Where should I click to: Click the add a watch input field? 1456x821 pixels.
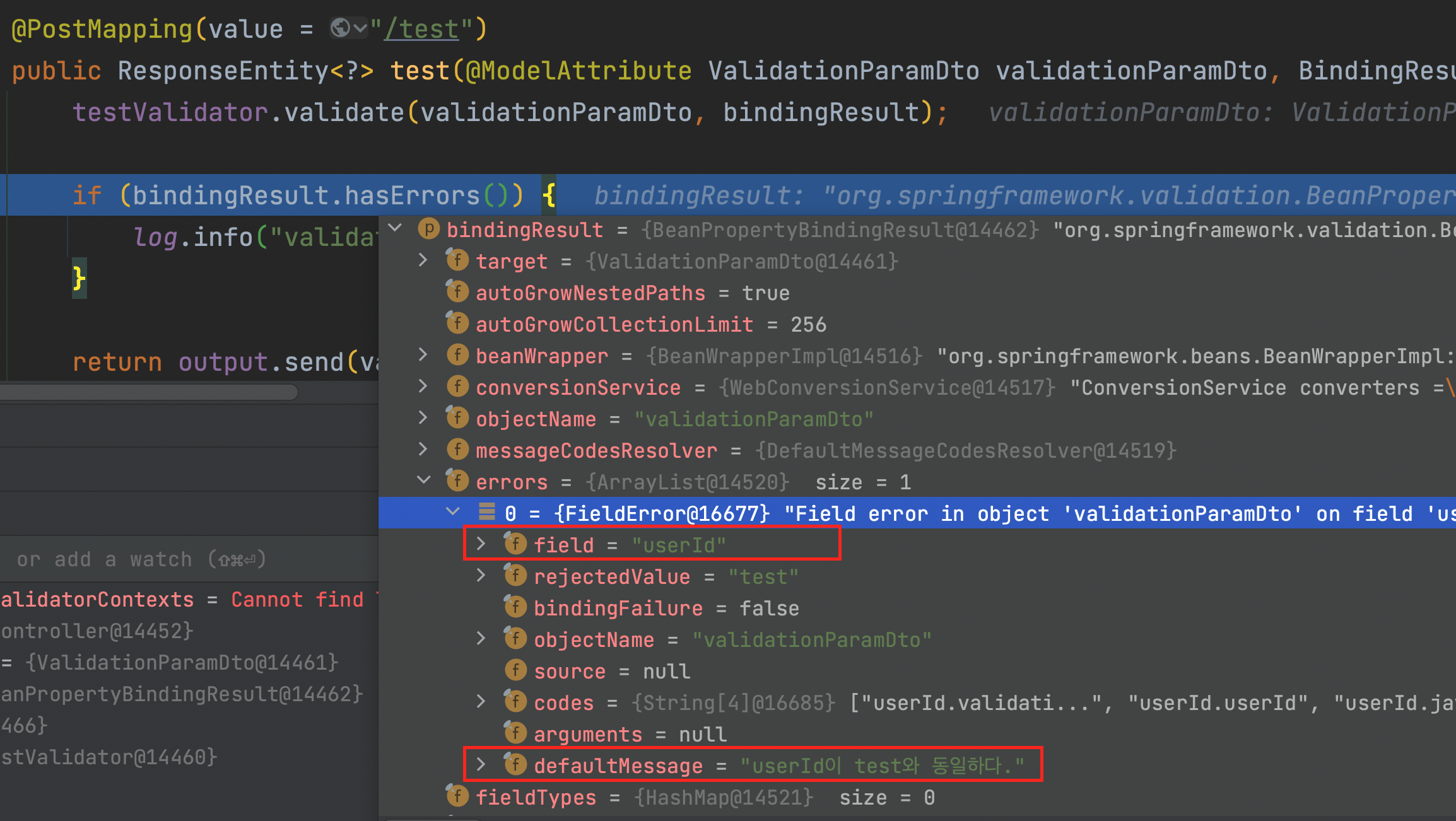click(x=142, y=559)
